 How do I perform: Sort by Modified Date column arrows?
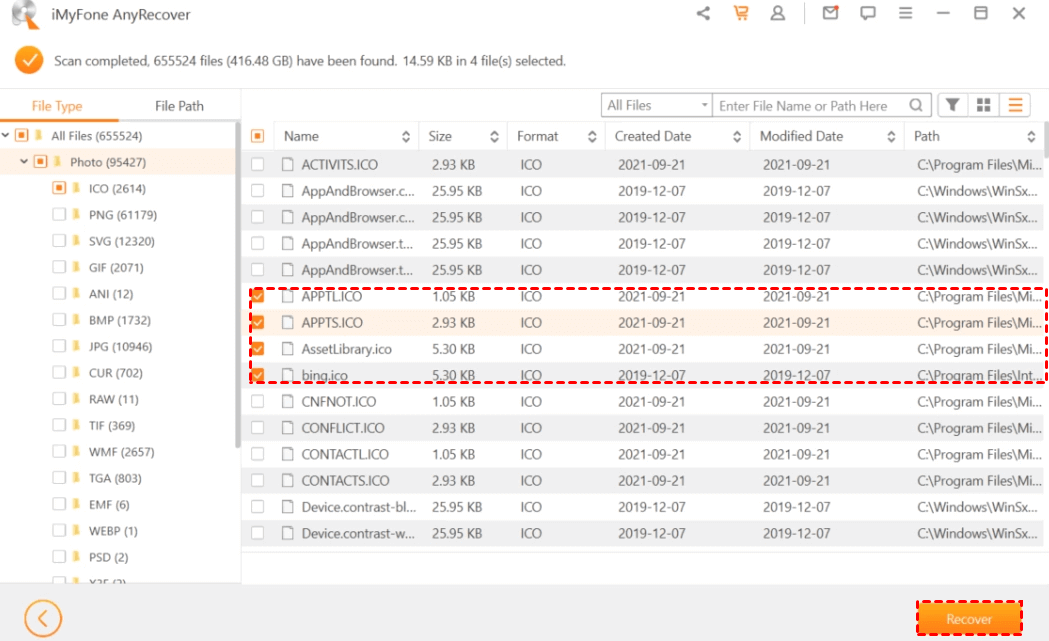click(x=891, y=136)
